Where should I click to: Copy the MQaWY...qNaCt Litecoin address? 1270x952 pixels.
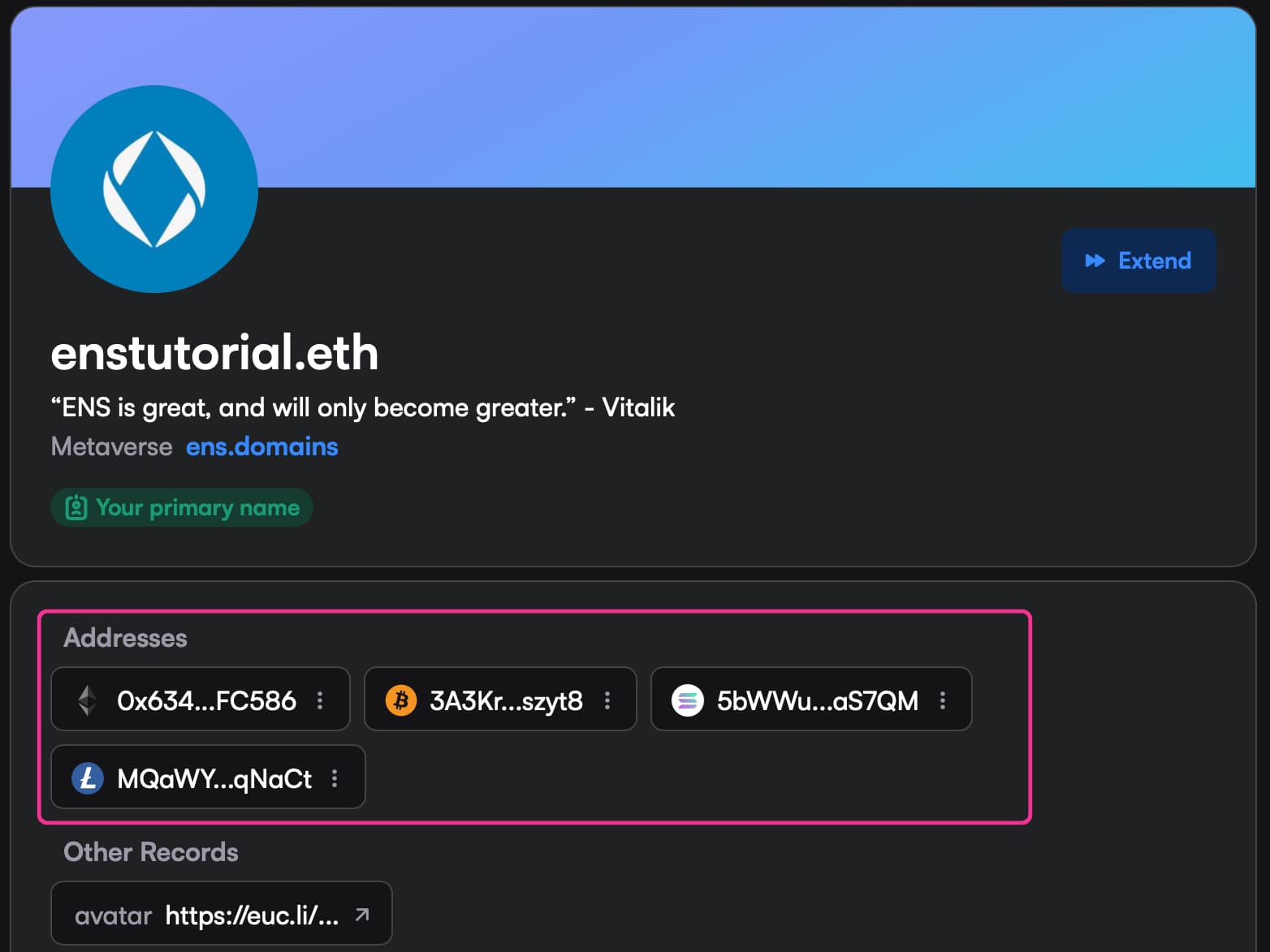coord(214,778)
